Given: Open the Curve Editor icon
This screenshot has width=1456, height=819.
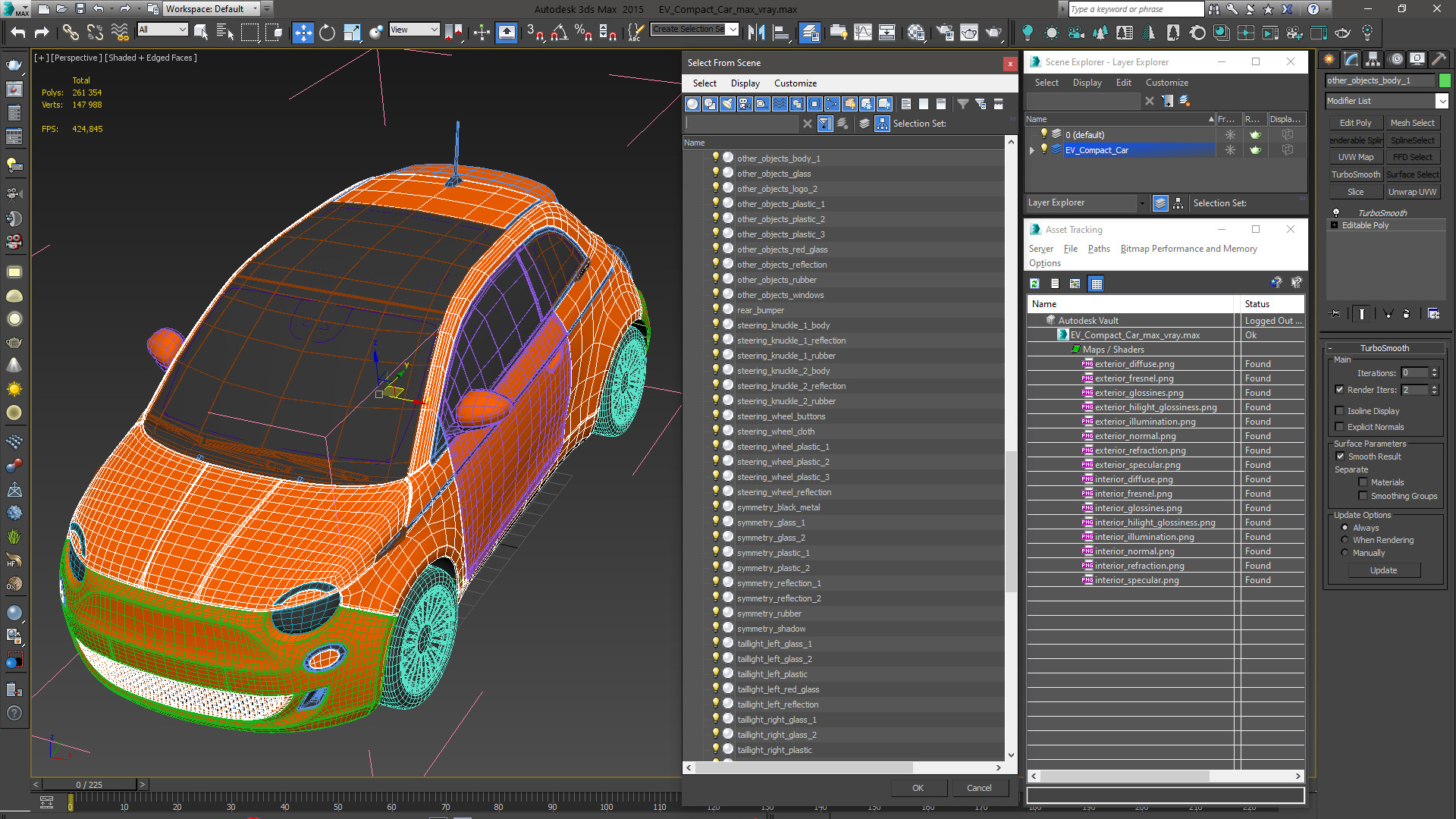Looking at the screenshot, I should (x=863, y=32).
